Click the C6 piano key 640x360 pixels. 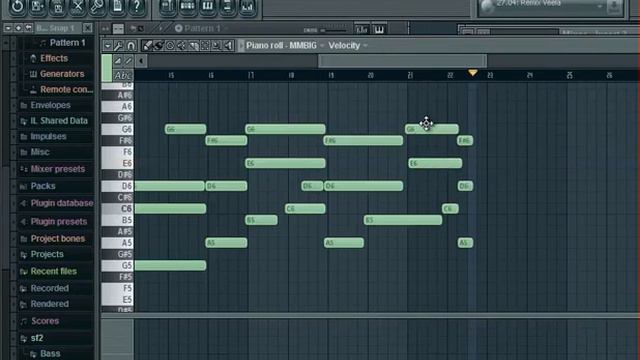(118, 208)
